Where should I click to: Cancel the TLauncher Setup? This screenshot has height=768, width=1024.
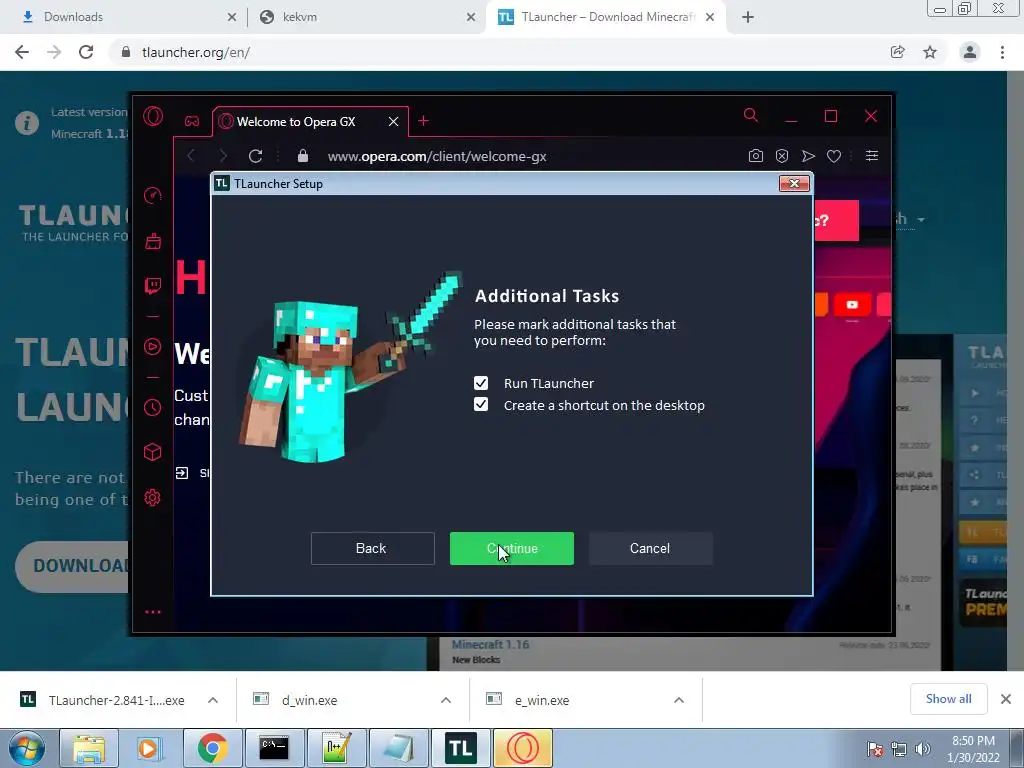(650, 549)
